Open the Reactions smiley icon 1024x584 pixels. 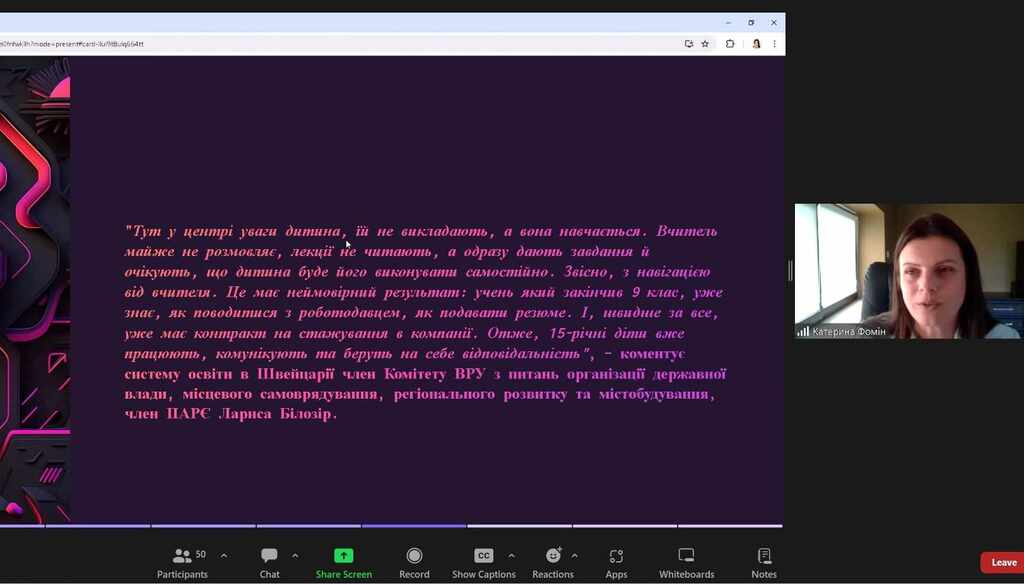553,556
